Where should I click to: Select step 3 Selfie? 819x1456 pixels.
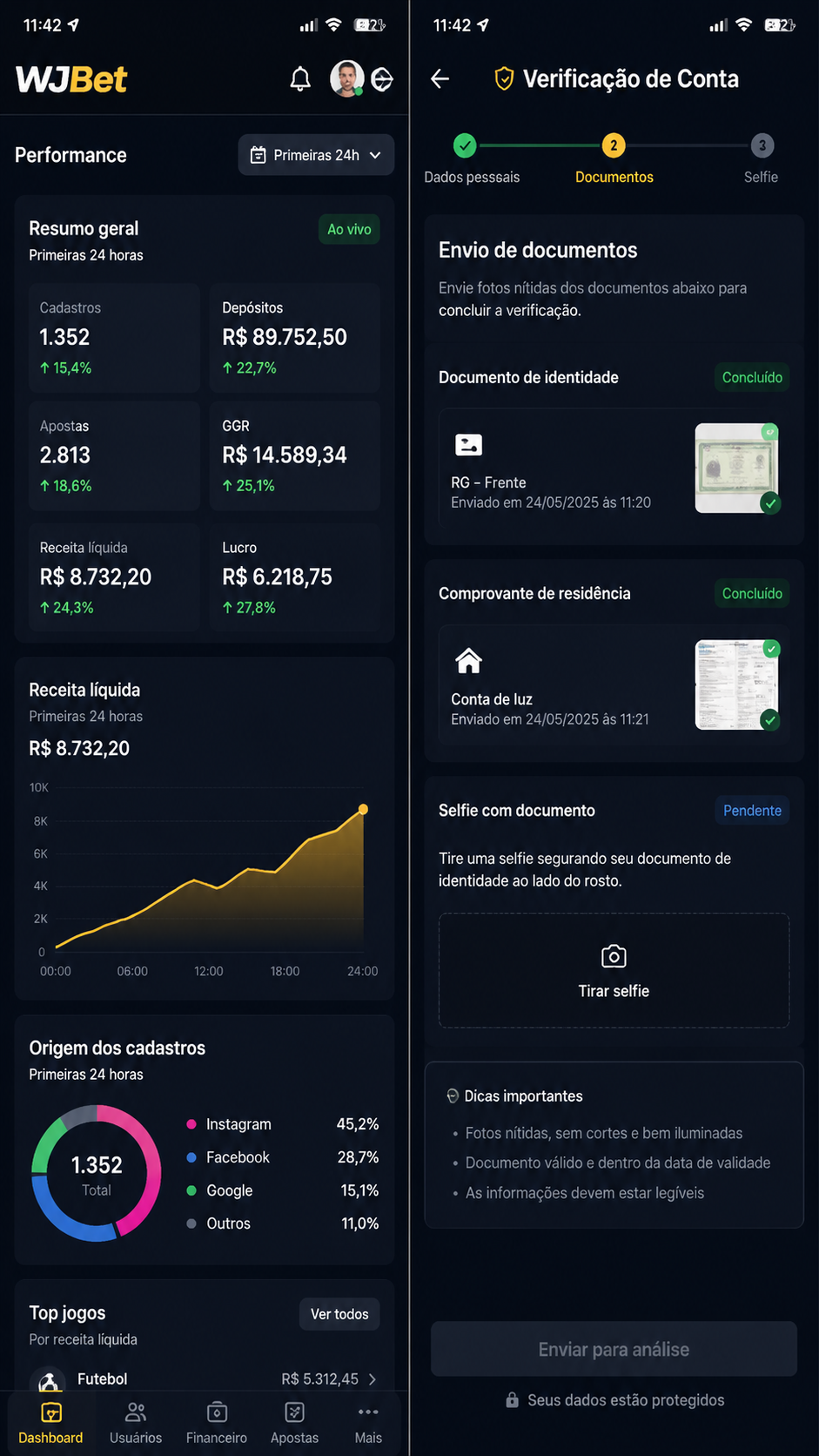coord(762,145)
